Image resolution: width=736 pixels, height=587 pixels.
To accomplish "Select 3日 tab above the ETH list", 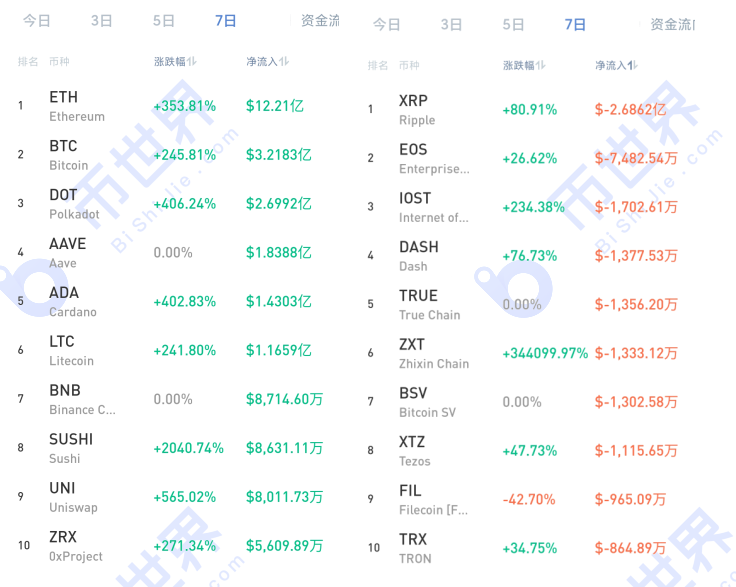I will click(101, 20).
